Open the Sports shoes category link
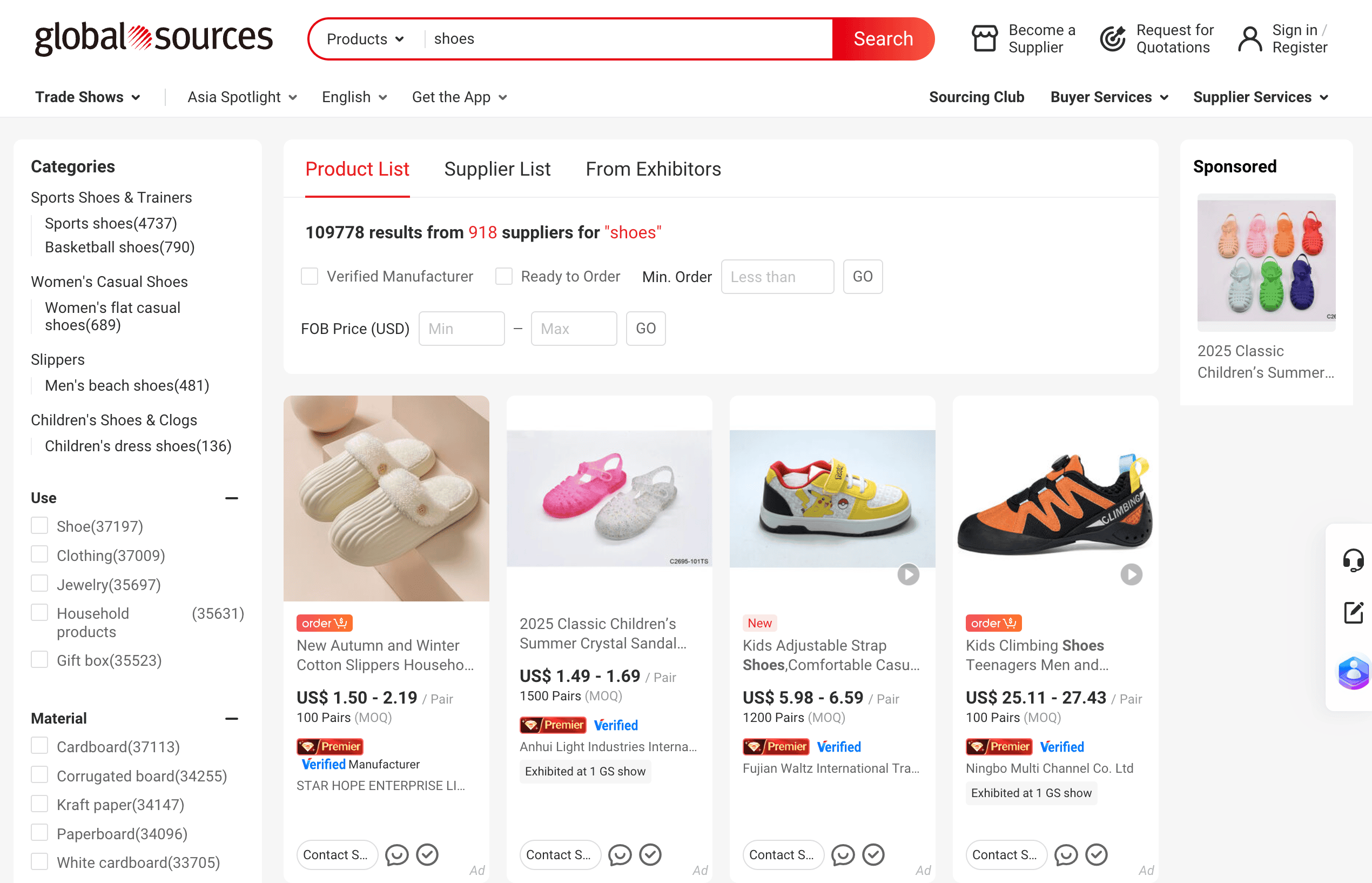The image size is (1372, 883). click(x=111, y=223)
